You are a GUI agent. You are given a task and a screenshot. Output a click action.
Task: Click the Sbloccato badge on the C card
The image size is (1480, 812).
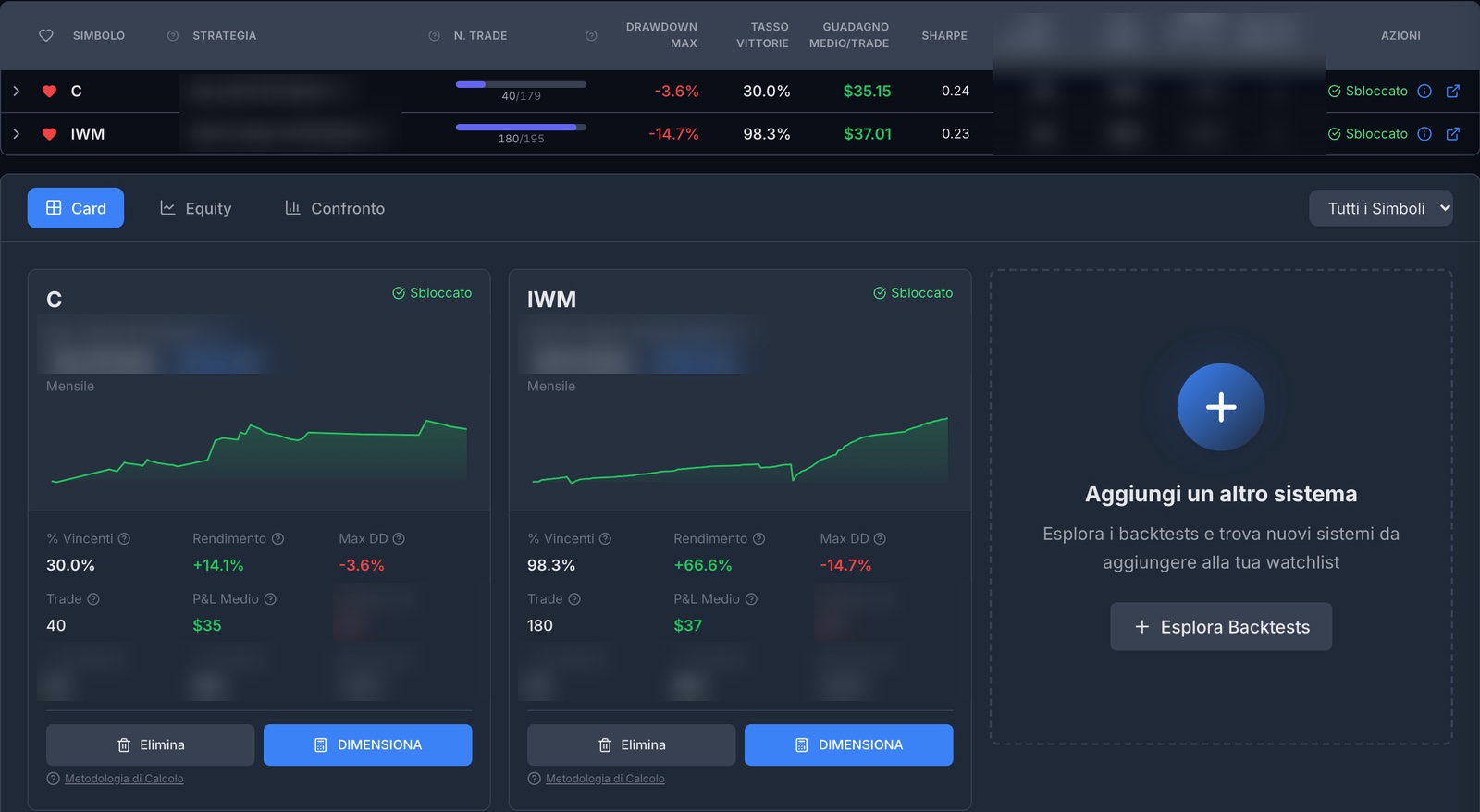(x=432, y=293)
